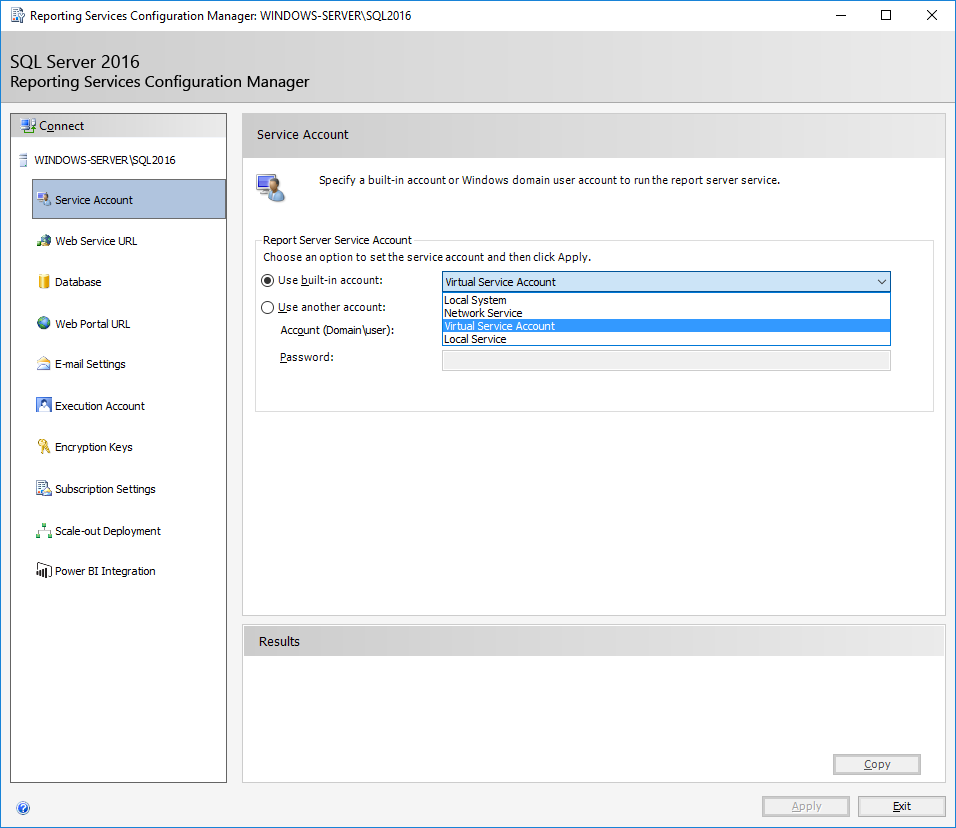Click the Execution Account icon
The height and width of the screenshot is (828, 956).
(44, 405)
